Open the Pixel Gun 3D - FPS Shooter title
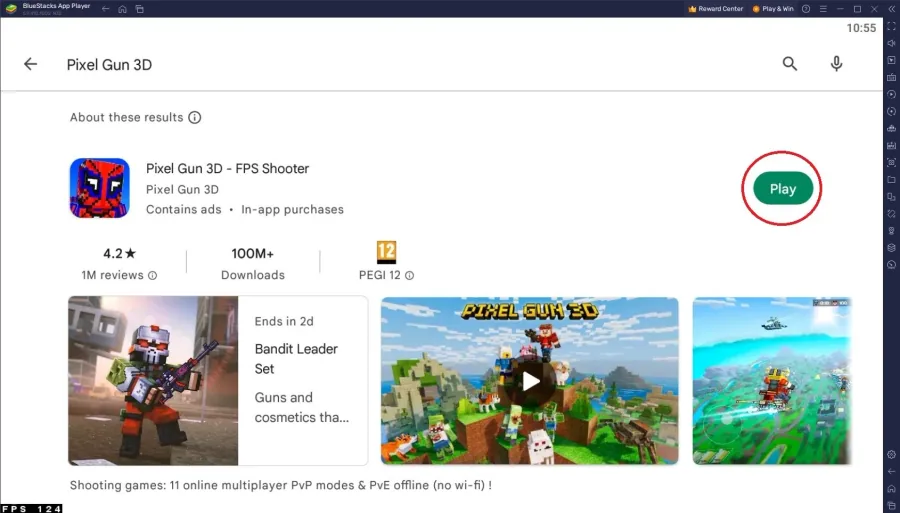This screenshot has height=513, width=900. tap(227, 169)
